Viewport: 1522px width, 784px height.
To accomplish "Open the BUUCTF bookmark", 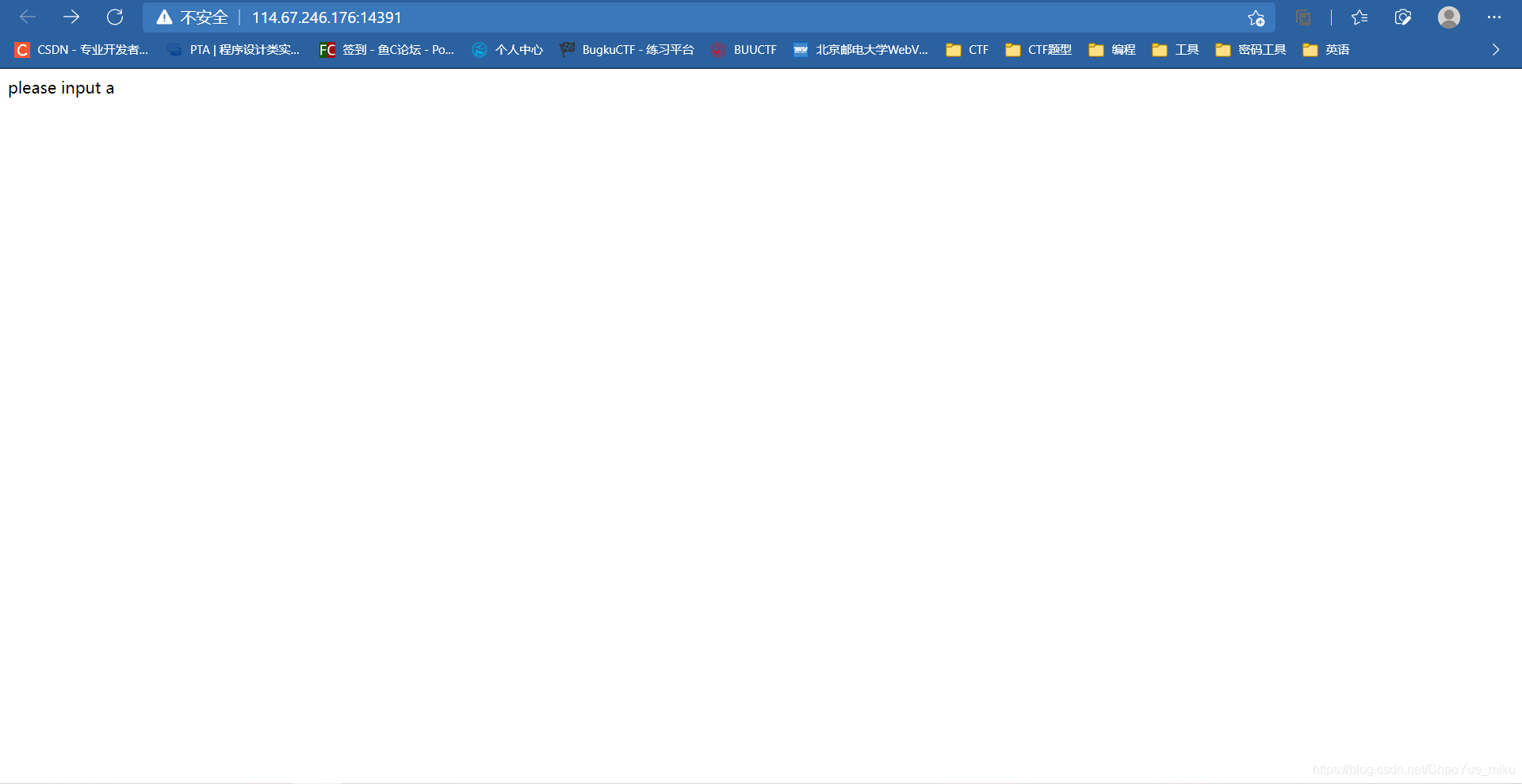I will (x=744, y=49).
